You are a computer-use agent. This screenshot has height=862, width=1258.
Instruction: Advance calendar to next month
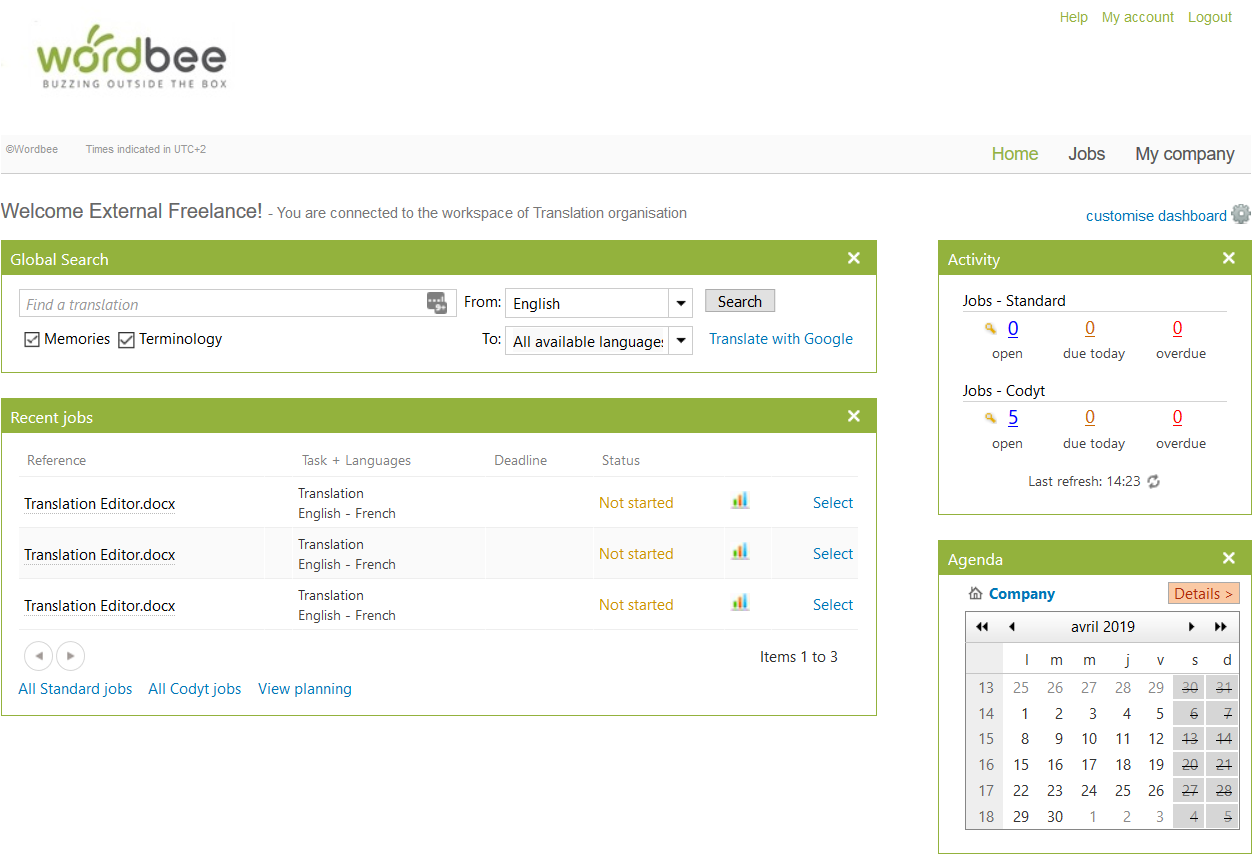[1191, 627]
